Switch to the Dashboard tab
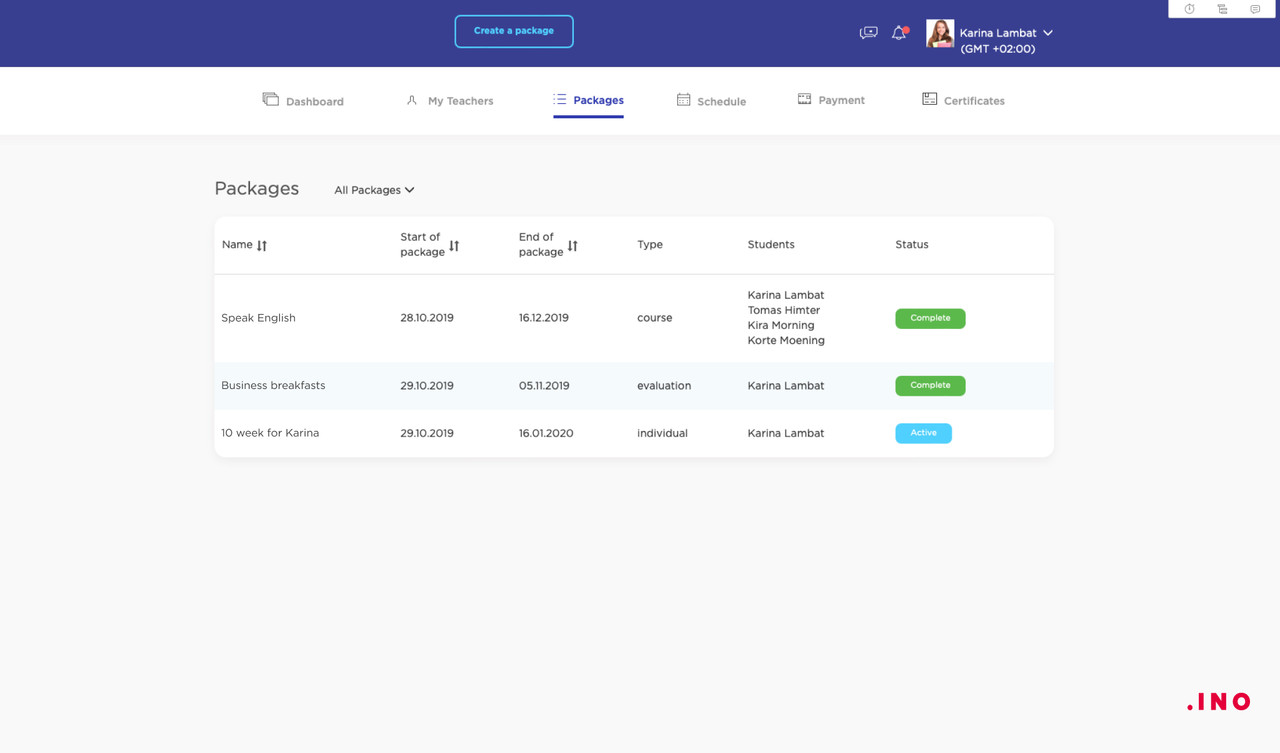Image resolution: width=1280 pixels, height=753 pixels. click(x=303, y=100)
